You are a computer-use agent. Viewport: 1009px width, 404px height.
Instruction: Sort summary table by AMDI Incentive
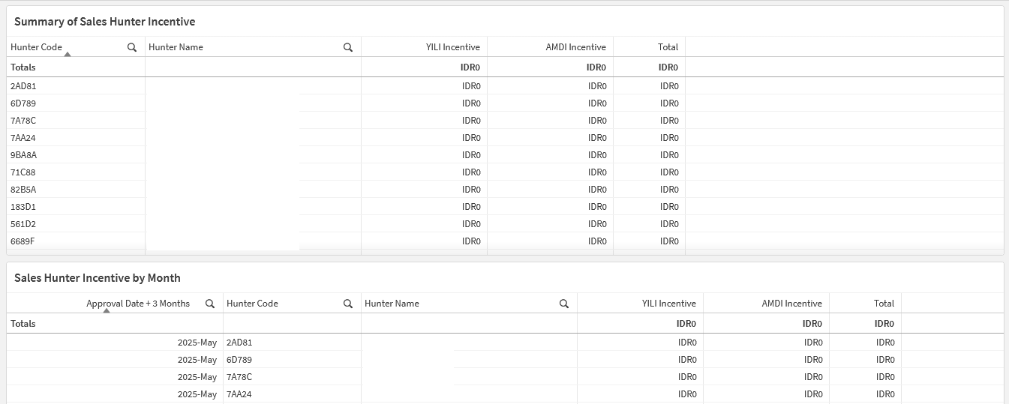coord(576,47)
